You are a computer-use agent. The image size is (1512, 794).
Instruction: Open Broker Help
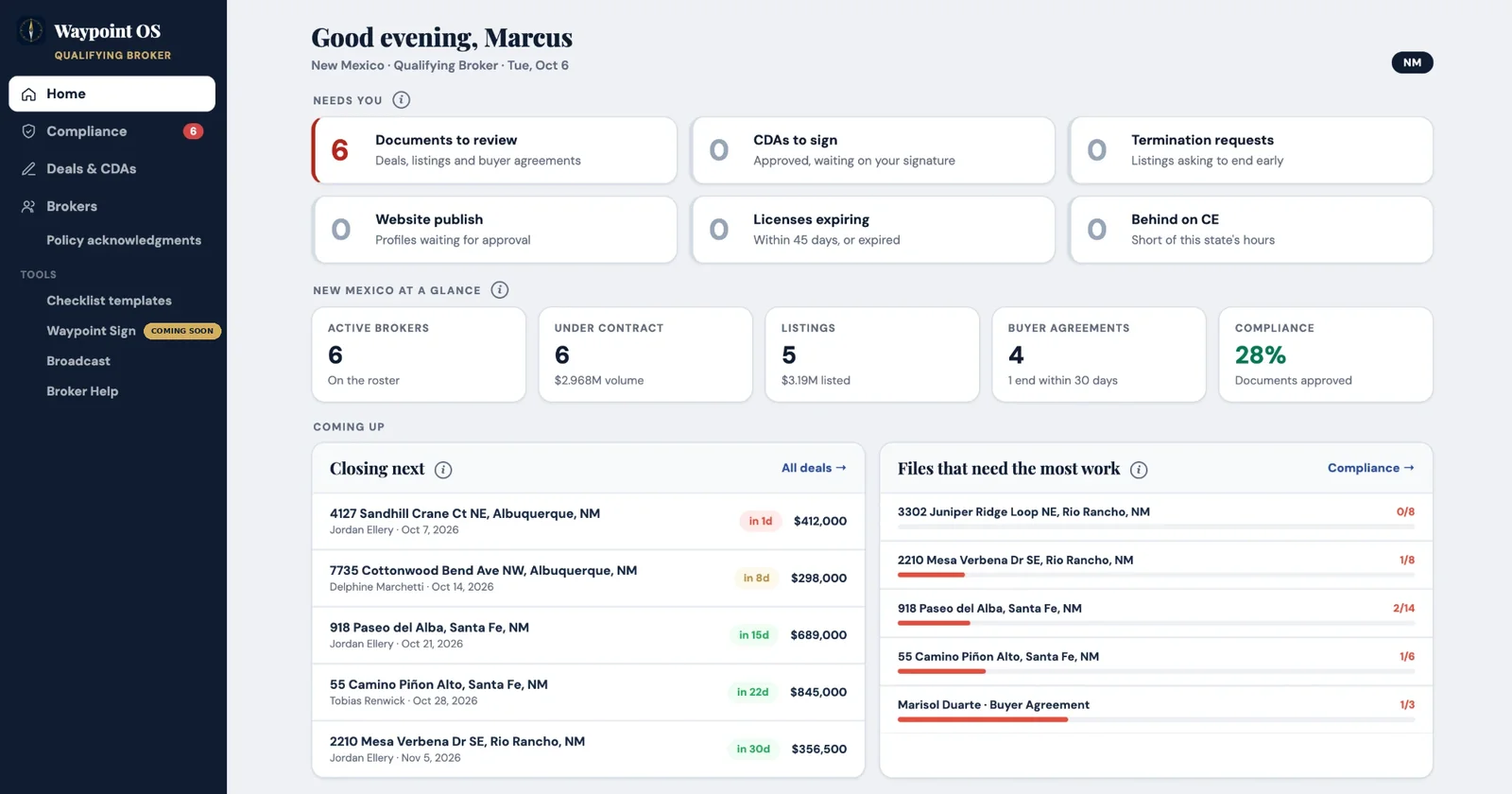[x=82, y=391]
